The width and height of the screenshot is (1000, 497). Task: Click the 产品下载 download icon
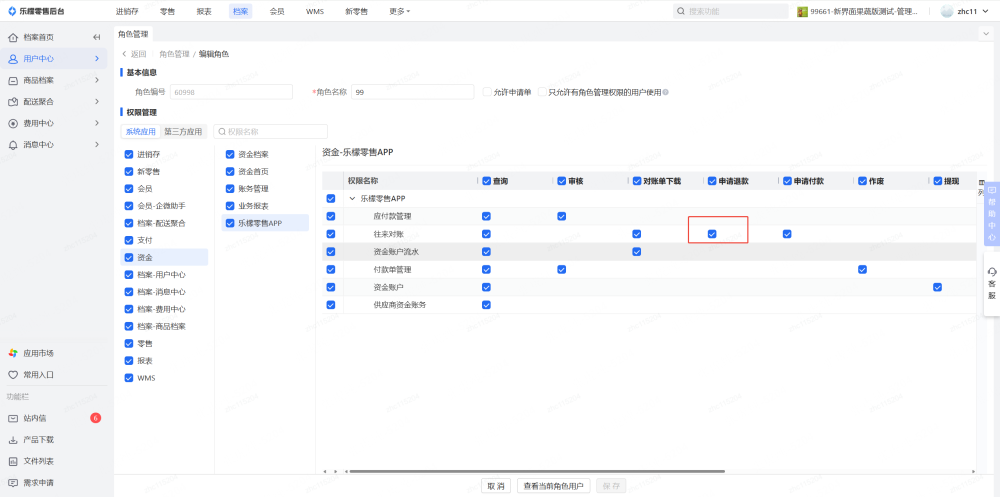click(13, 440)
